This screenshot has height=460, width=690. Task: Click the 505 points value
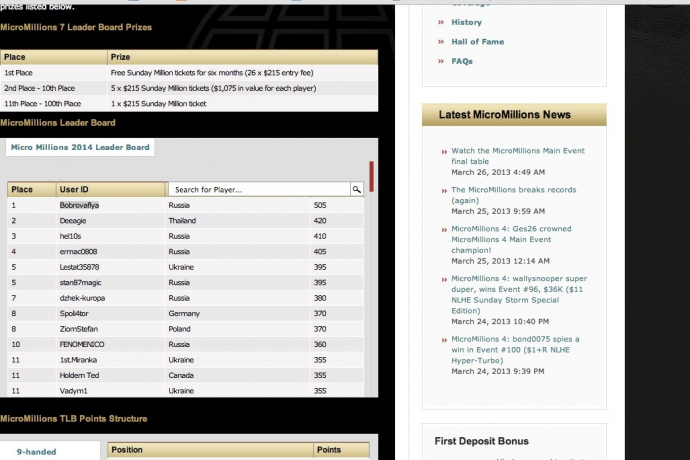point(320,205)
